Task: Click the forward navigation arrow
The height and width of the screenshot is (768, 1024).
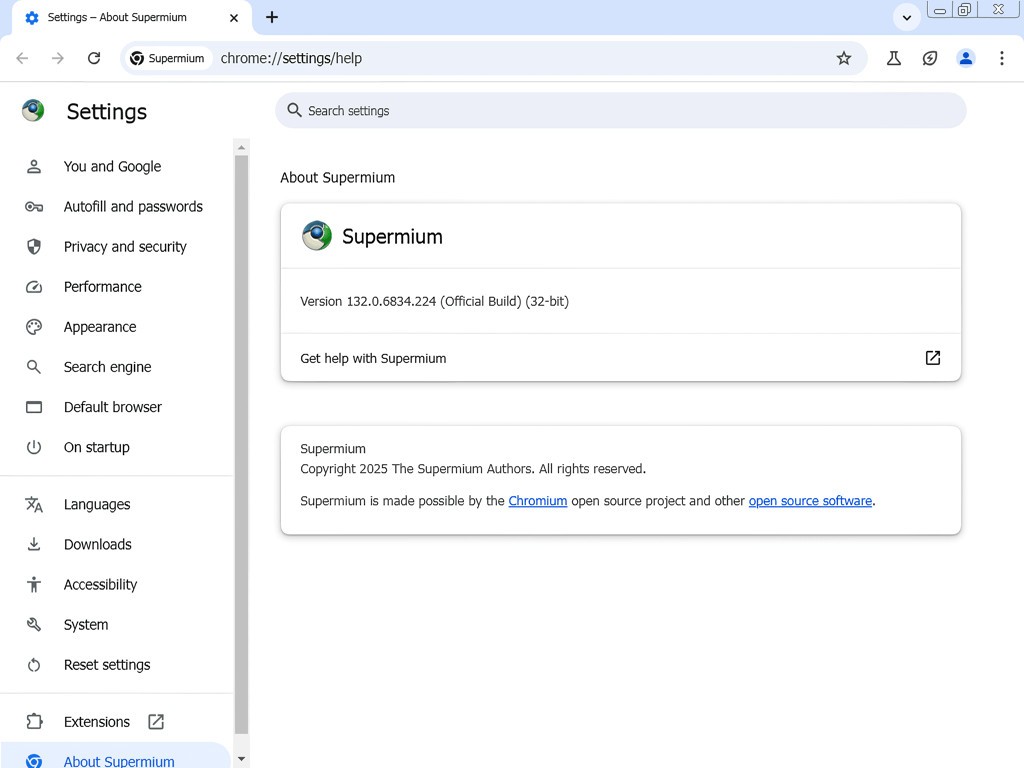Action: tap(58, 58)
